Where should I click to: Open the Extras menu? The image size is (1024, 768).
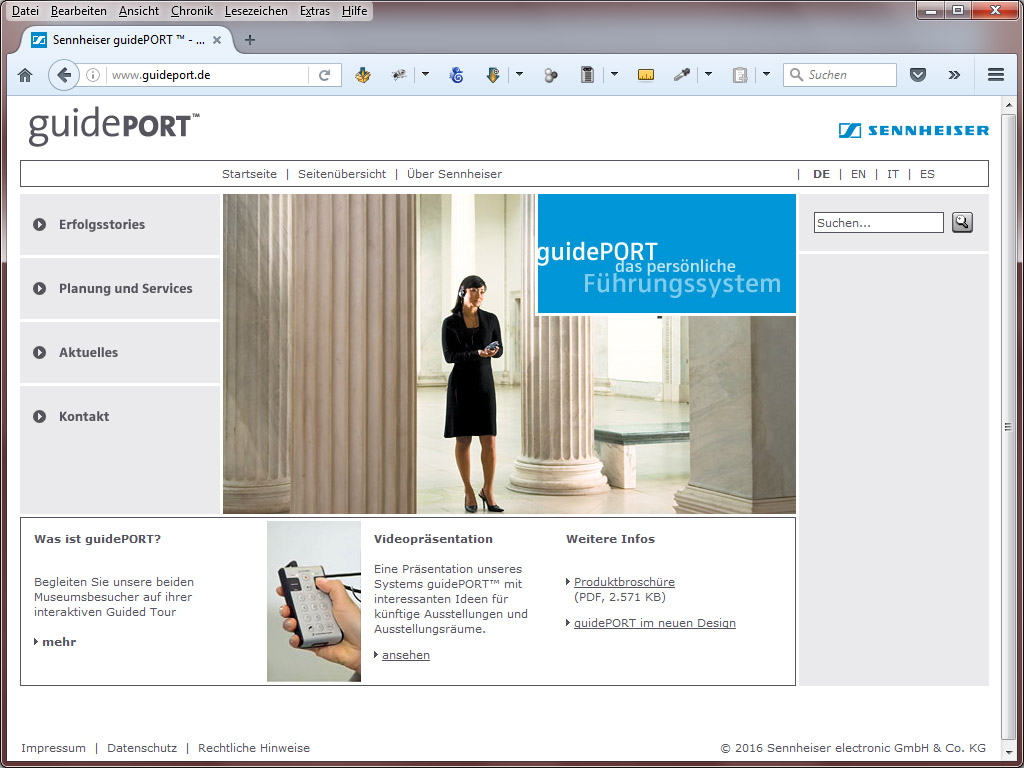[314, 11]
